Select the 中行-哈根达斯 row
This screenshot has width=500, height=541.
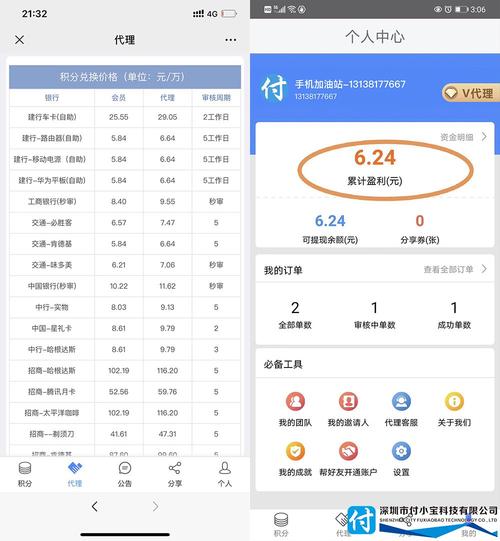click(x=125, y=350)
